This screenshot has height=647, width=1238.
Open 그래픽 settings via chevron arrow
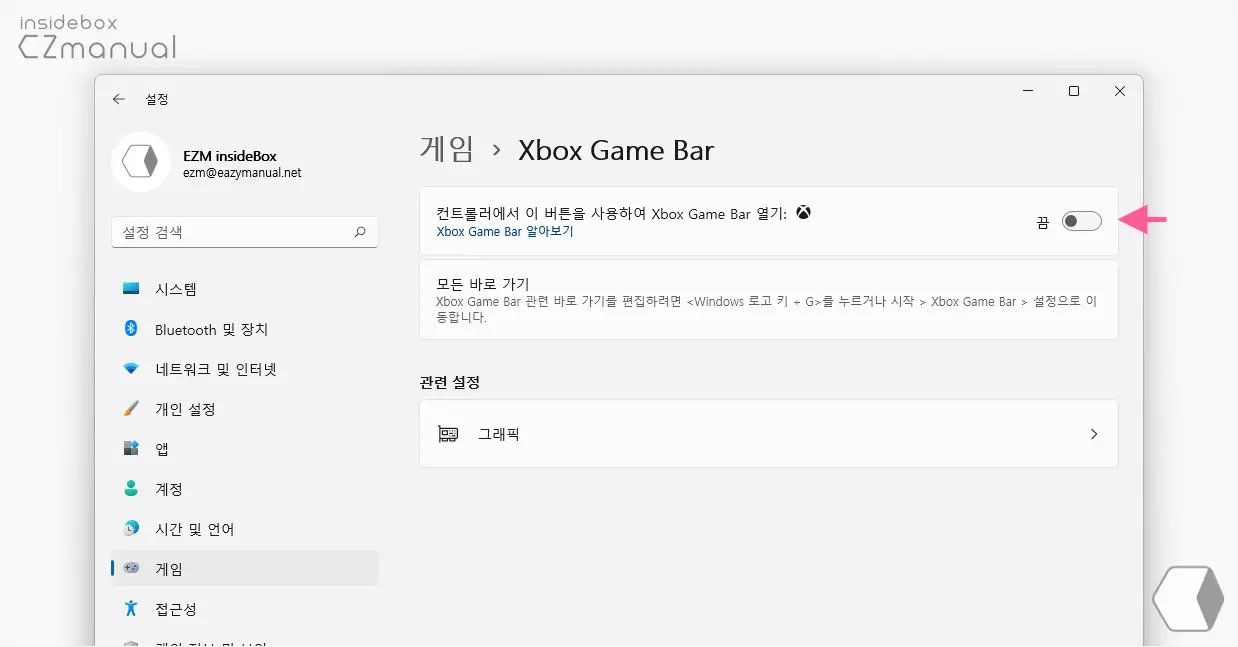(x=1094, y=434)
